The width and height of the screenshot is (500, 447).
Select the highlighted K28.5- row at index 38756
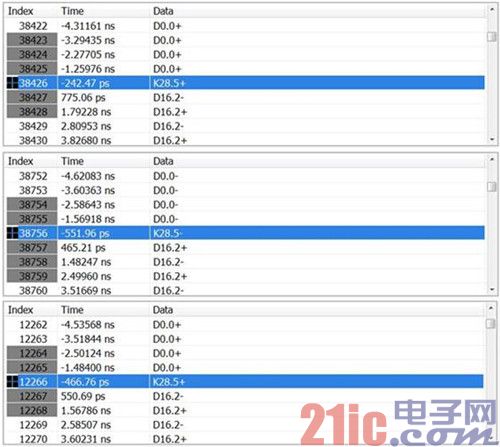(245, 233)
